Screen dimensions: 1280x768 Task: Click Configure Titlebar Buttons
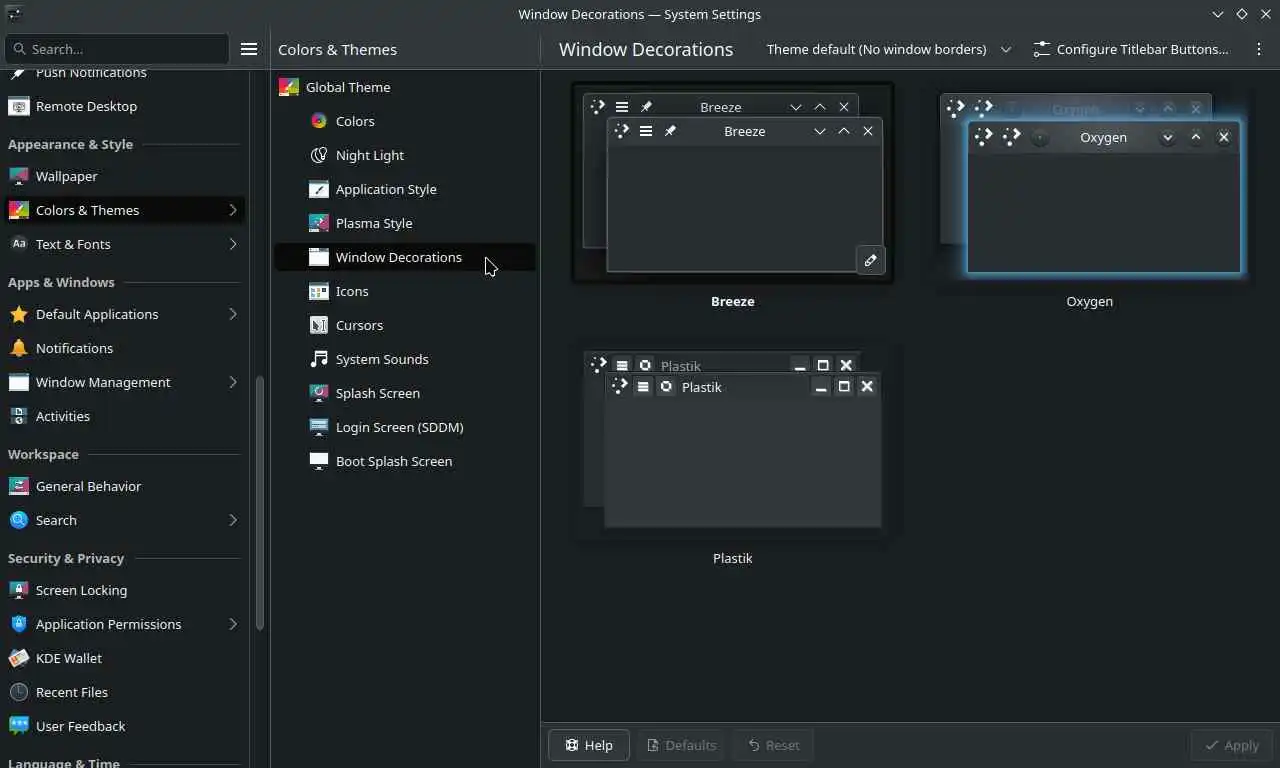coord(1131,49)
